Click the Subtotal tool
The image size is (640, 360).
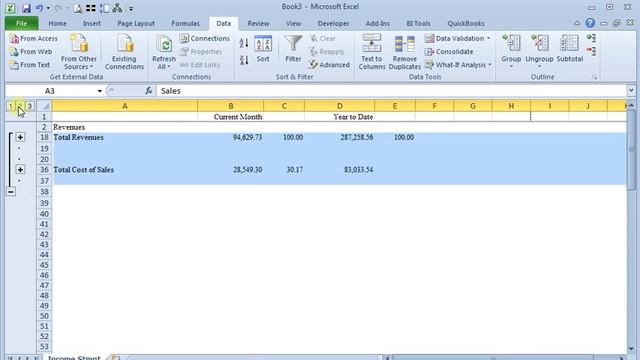pyautogui.click(x=570, y=48)
